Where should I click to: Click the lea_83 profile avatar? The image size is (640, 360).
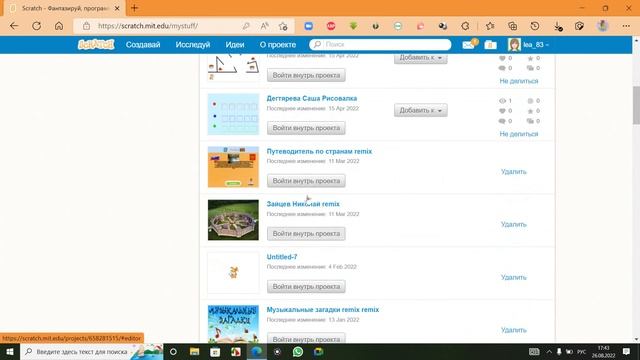coord(514,44)
